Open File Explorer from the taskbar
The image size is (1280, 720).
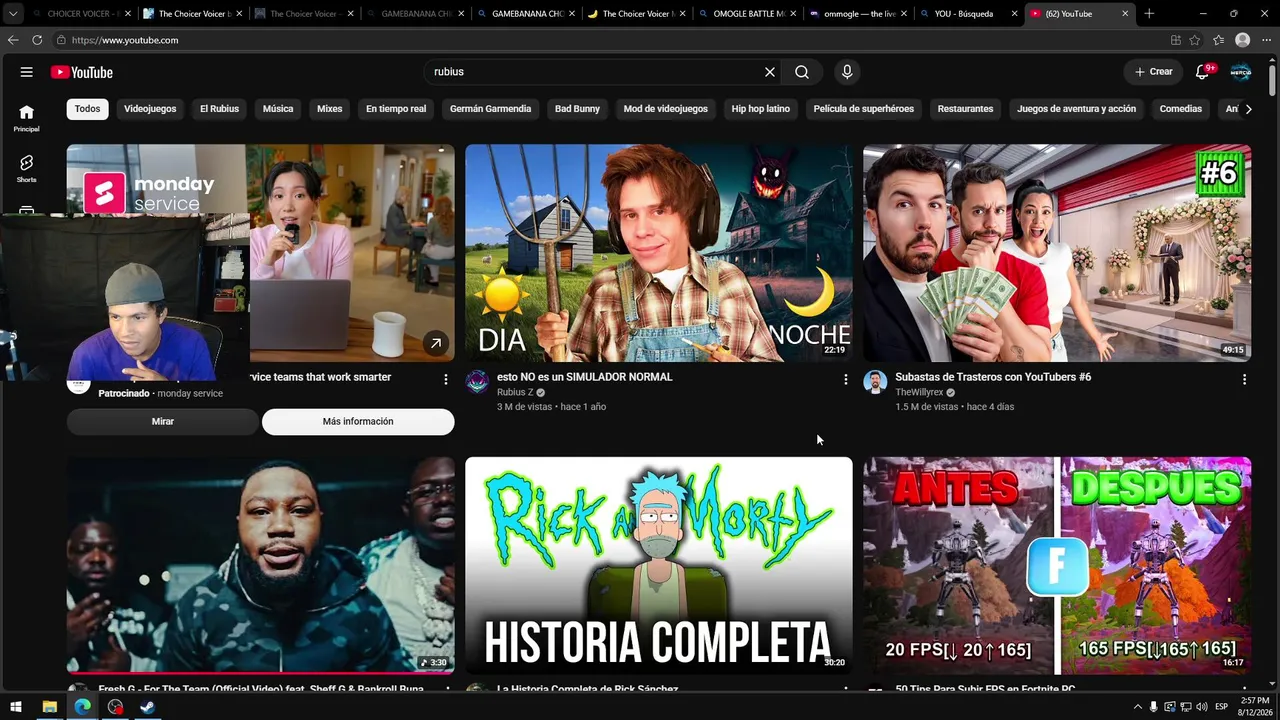pyautogui.click(x=49, y=707)
